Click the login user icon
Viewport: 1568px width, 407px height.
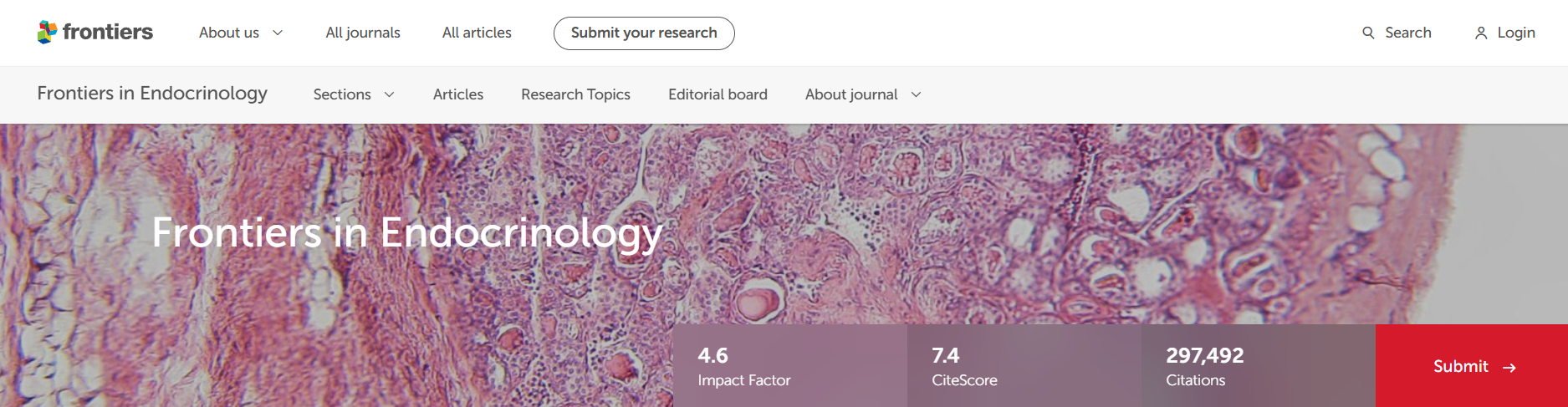click(1480, 33)
